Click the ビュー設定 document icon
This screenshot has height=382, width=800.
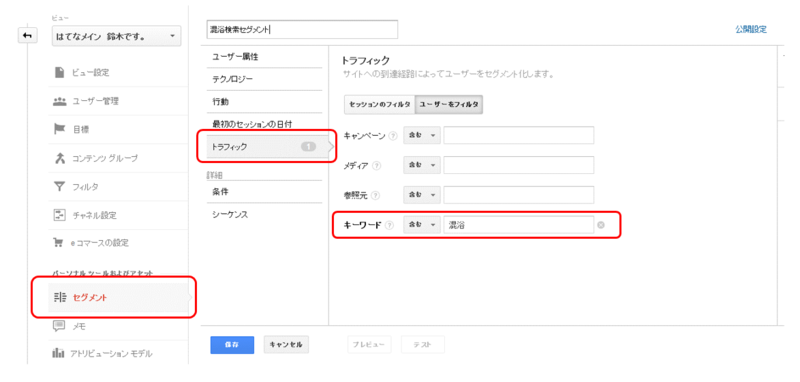[59, 72]
